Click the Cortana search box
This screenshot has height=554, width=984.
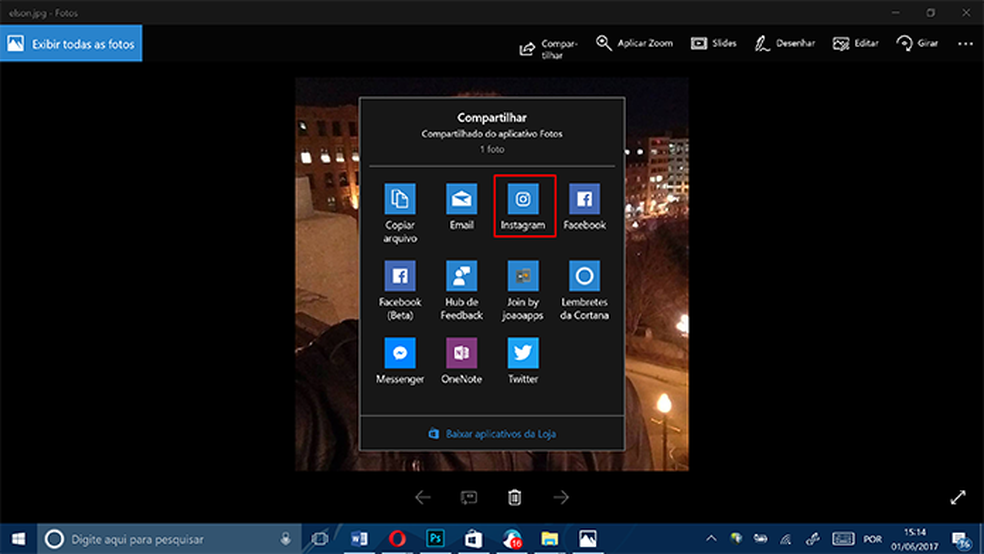pyautogui.click(x=169, y=539)
